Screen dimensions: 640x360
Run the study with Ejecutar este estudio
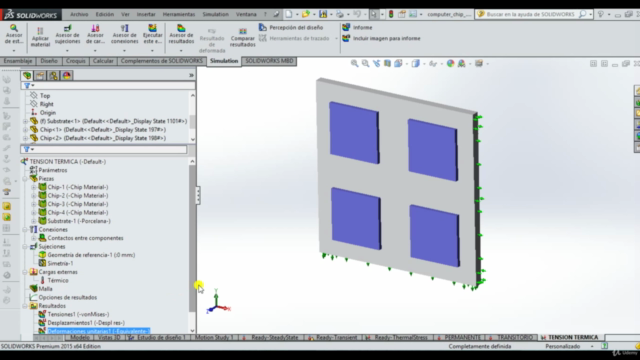[152, 34]
